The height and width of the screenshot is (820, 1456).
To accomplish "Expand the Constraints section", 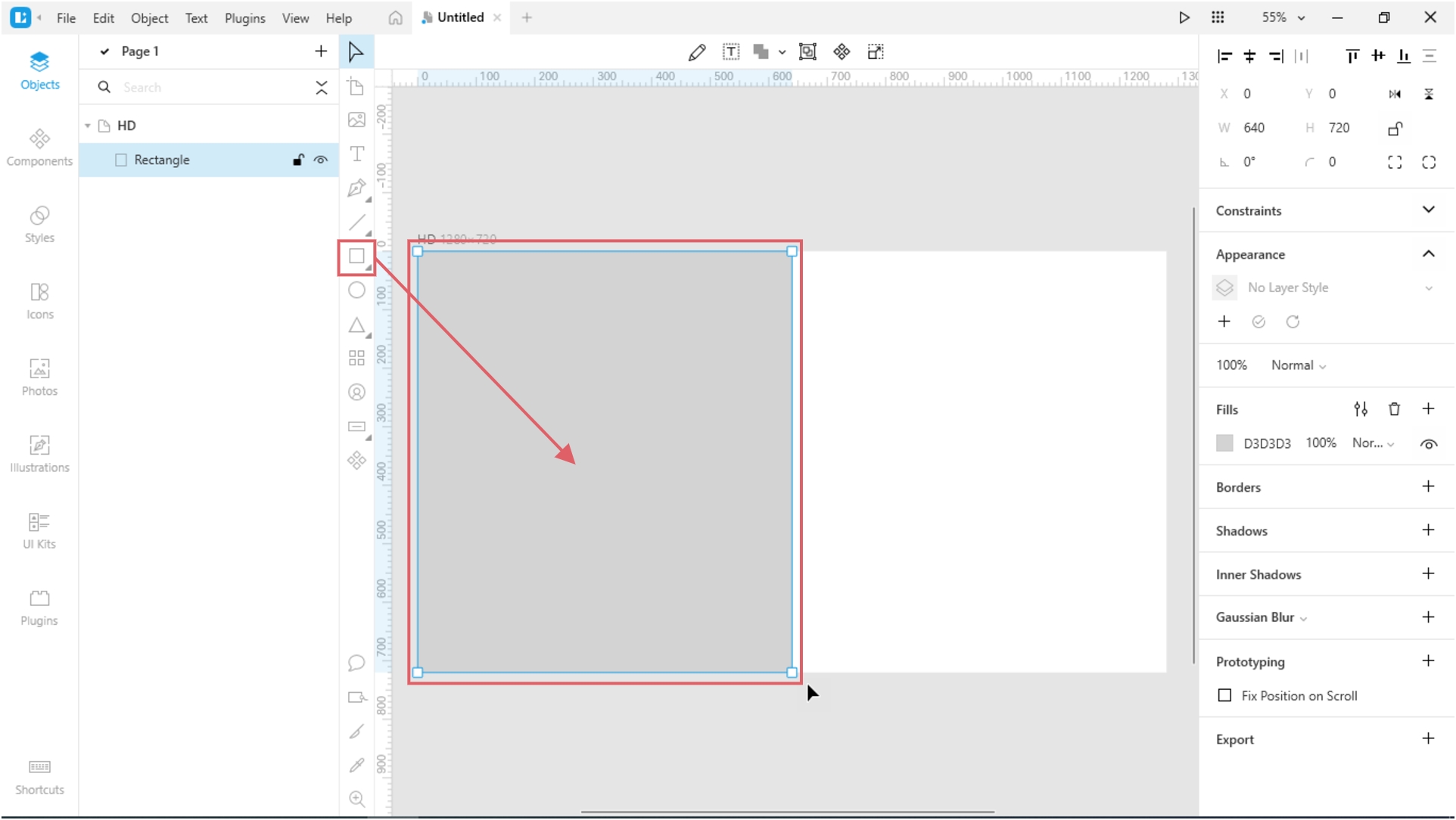I will click(1429, 210).
